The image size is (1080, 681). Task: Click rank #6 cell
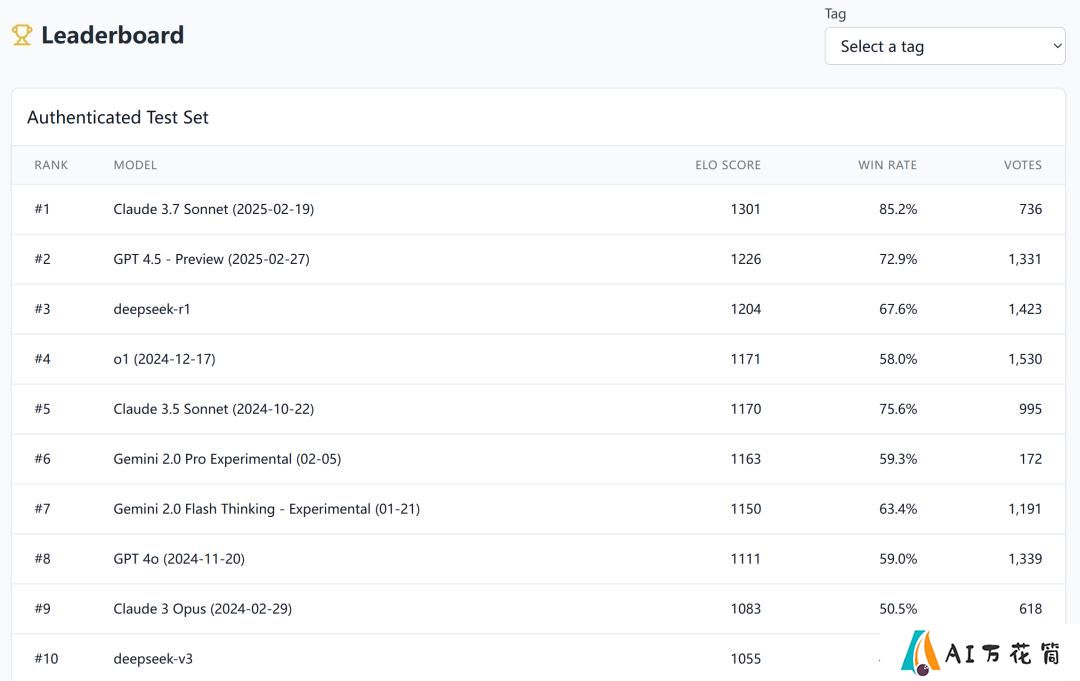point(42,459)
